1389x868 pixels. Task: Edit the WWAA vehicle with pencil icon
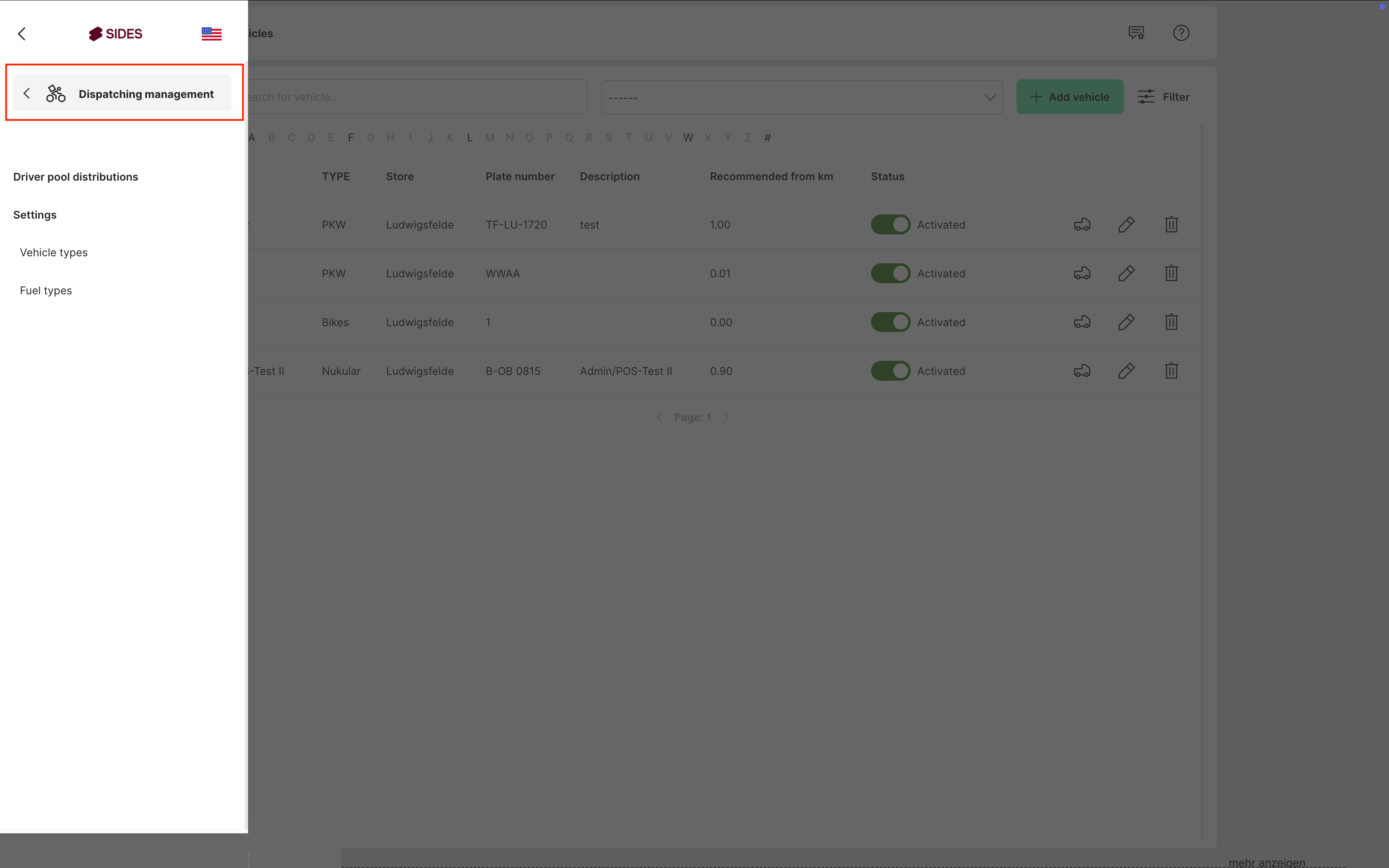tap(1126, 273)
